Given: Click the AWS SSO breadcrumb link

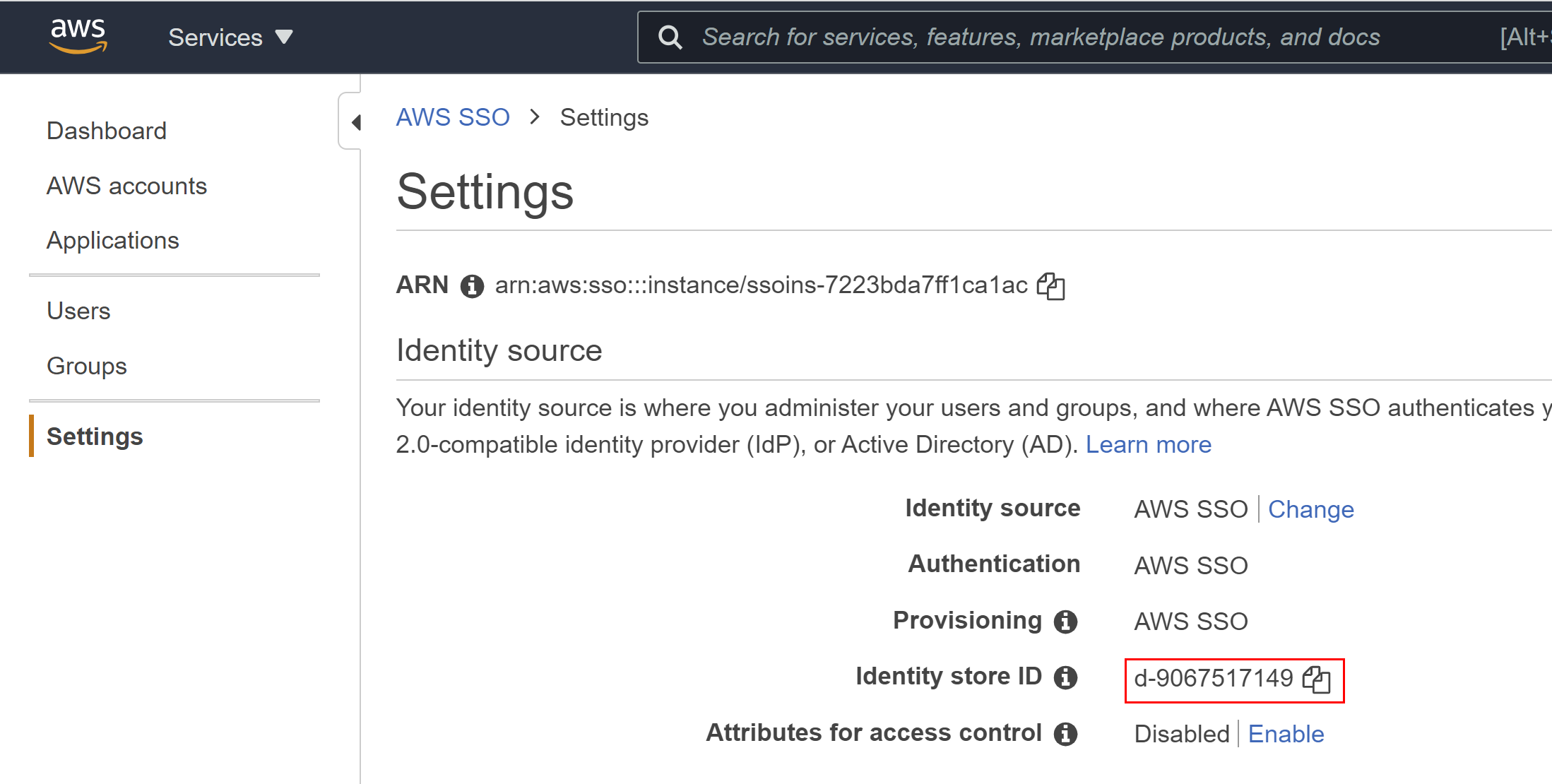Looking at the screenshot, I should click(453, 117).
